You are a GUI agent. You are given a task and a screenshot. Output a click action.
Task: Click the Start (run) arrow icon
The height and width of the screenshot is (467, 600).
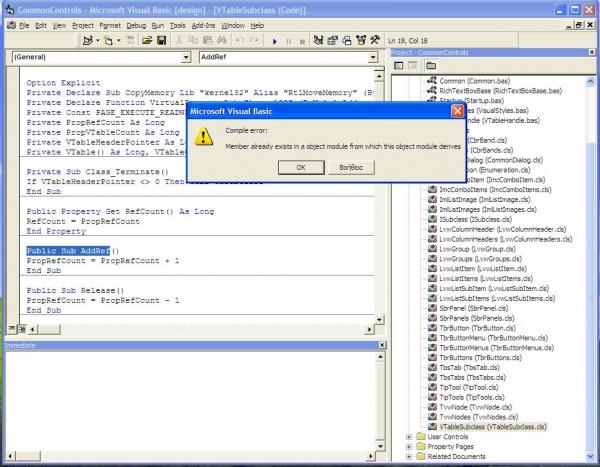click(x=274, y=41)
